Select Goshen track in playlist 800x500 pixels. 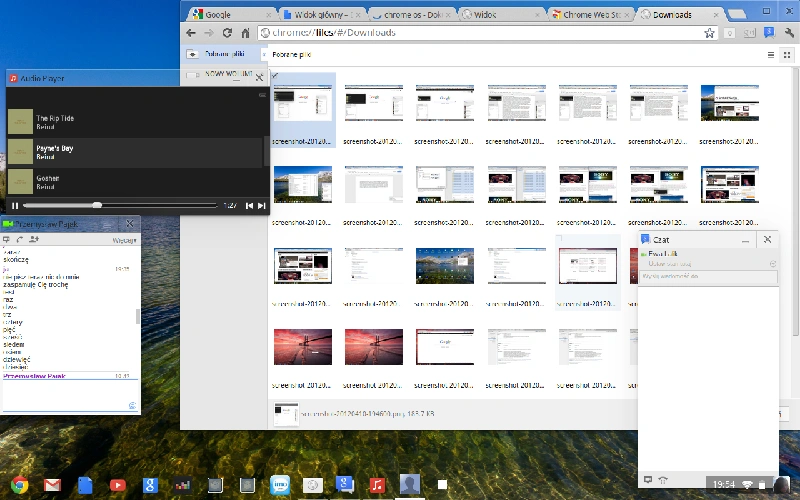[135, 182]
